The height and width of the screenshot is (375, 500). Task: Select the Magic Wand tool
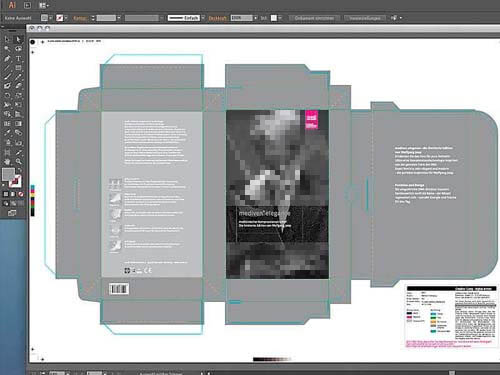[7, 49]
